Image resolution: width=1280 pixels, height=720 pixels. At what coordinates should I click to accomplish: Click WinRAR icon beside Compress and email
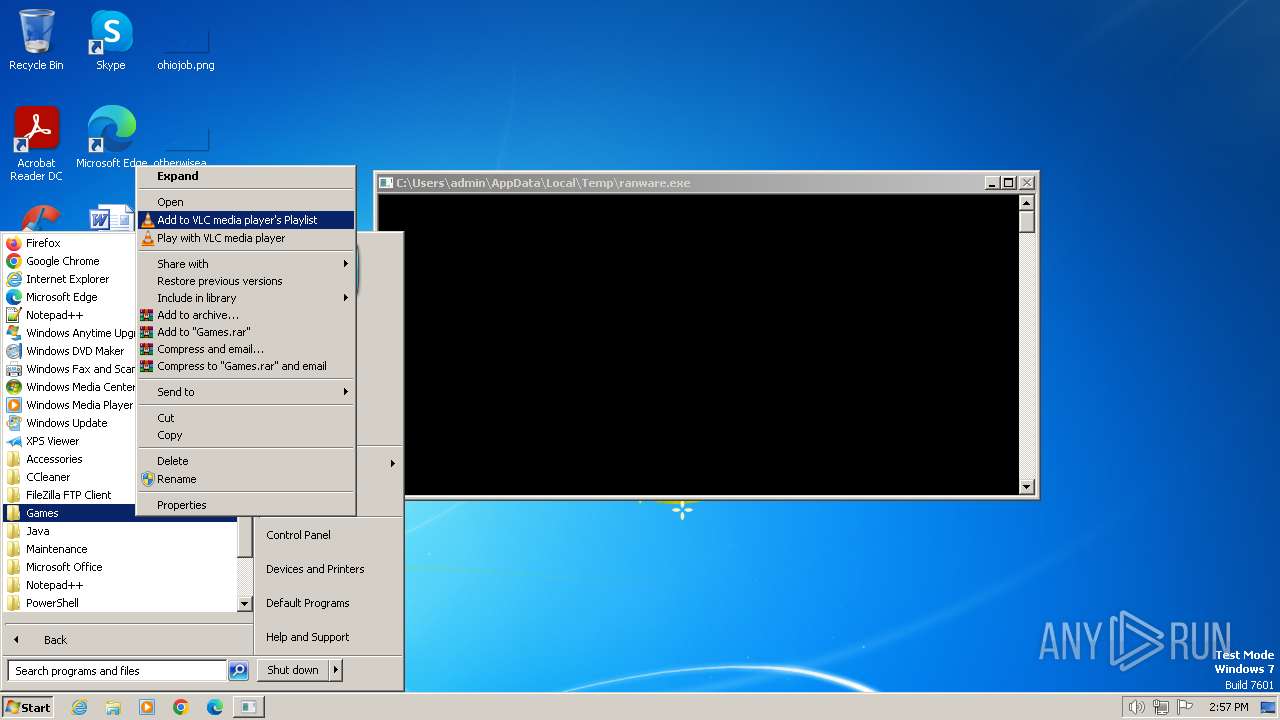coord(147,349)
